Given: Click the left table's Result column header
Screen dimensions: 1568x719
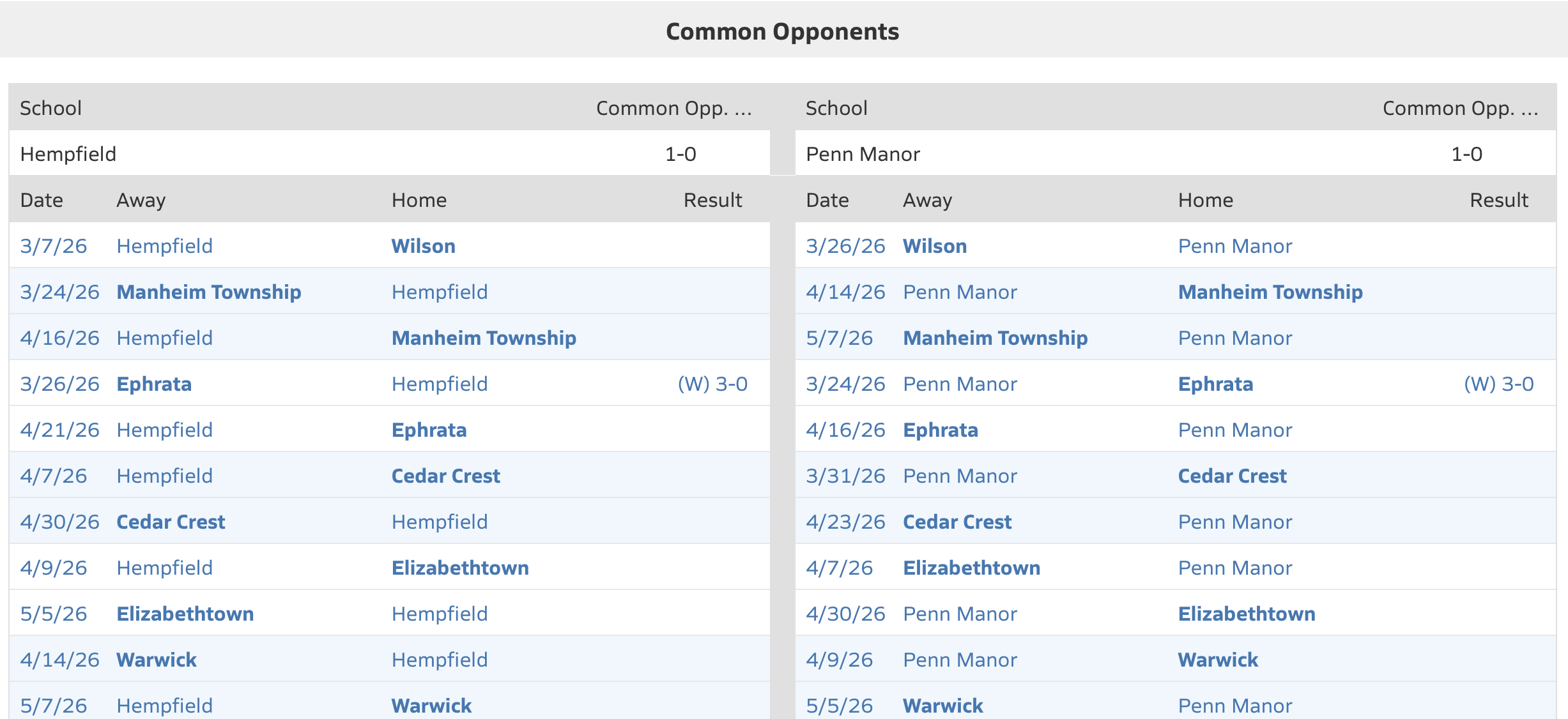Looking at the screenshot, I should (712, 200).
